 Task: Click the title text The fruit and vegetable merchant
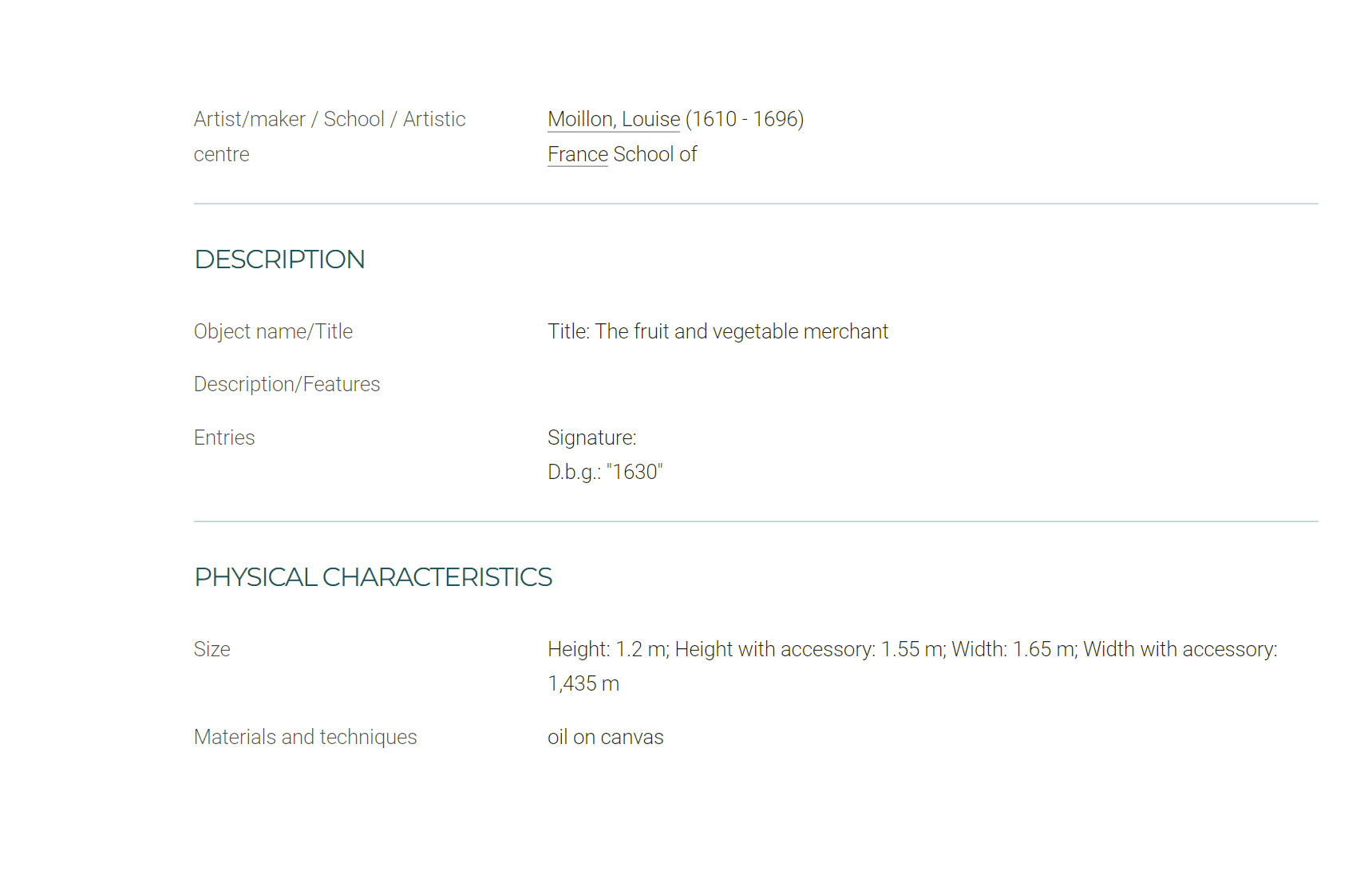[741, 331]
